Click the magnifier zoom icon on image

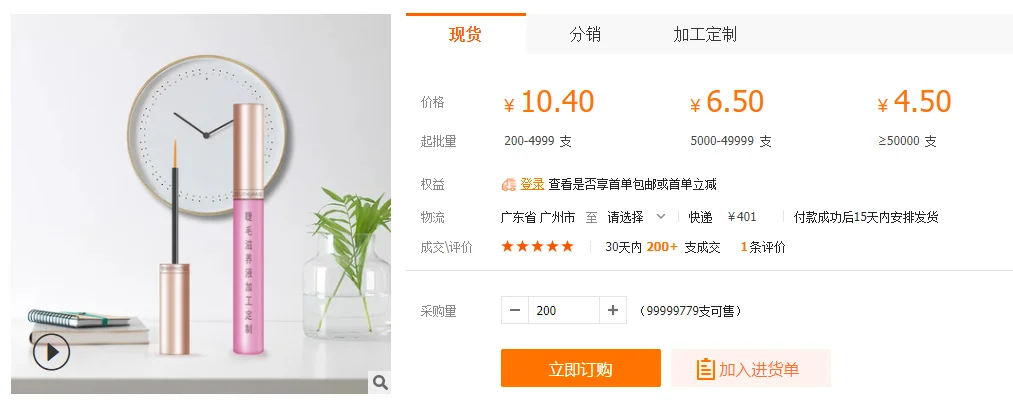coord(380,383)
